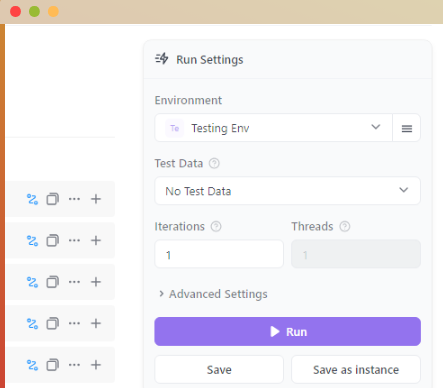Click the Threads help icon

click(345, 227)
